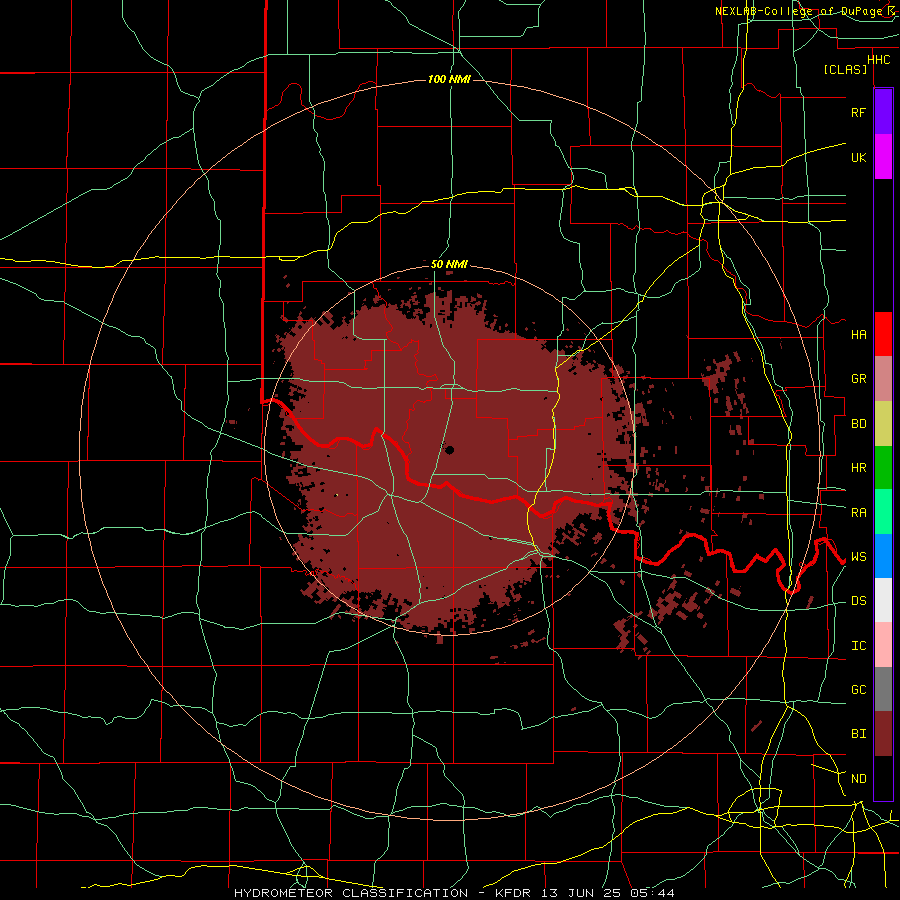Screen dimensions: 900x900
Task: Click the ND legend label
Action: pyautogui.click(x=858, y=778)
